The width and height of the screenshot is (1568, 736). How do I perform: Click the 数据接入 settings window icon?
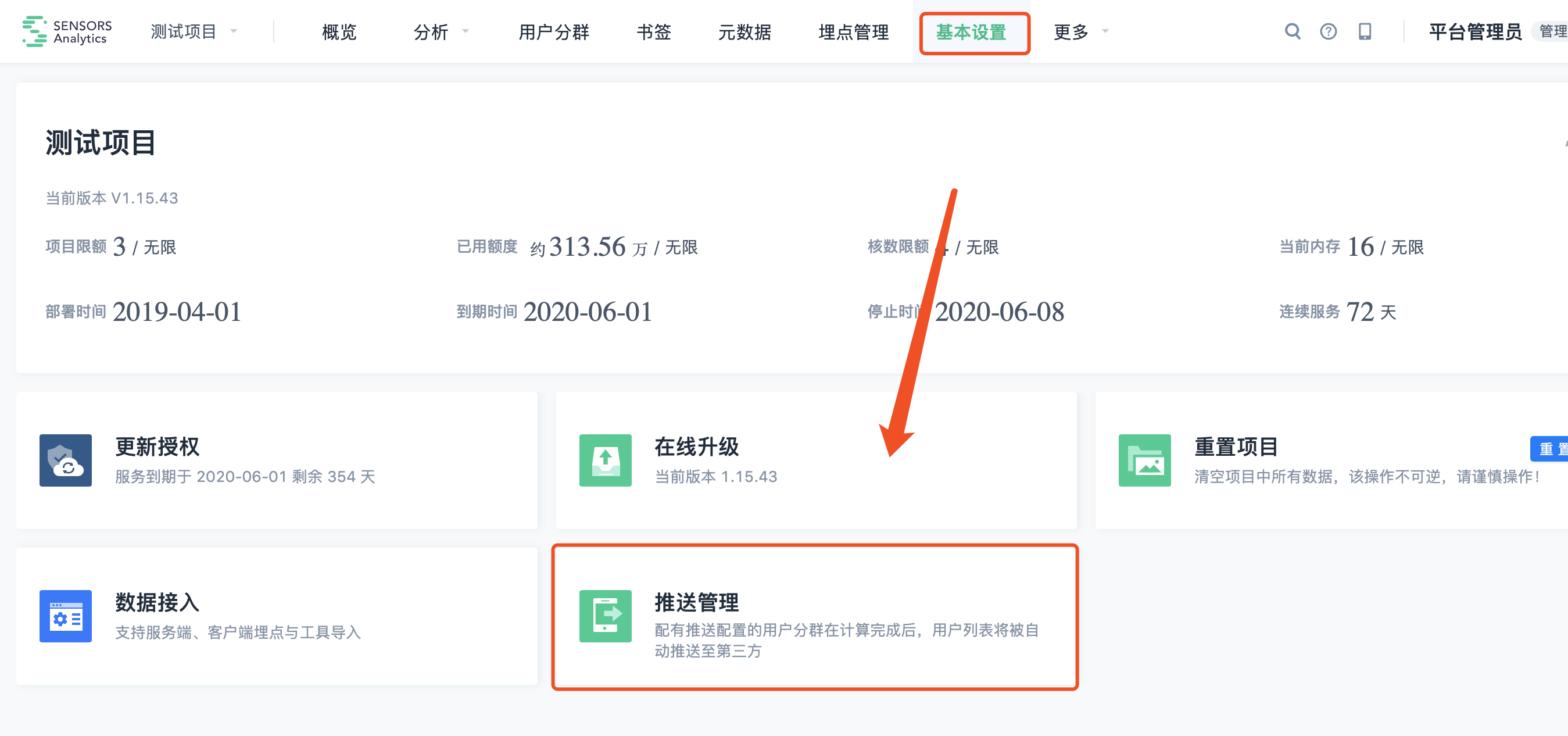66,616
